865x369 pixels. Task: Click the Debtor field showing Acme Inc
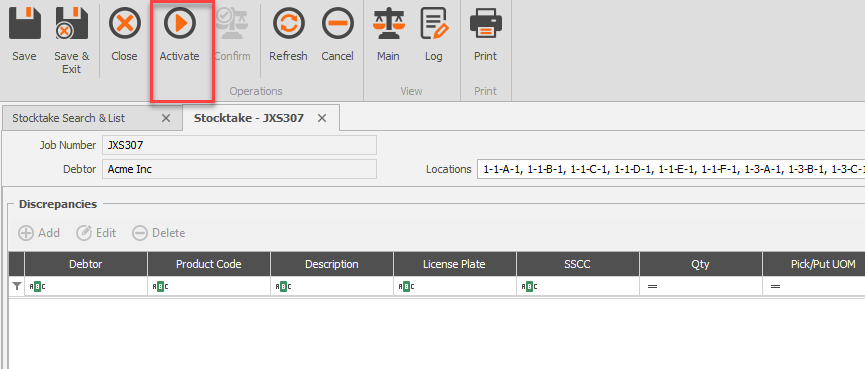tap(239, 169)
